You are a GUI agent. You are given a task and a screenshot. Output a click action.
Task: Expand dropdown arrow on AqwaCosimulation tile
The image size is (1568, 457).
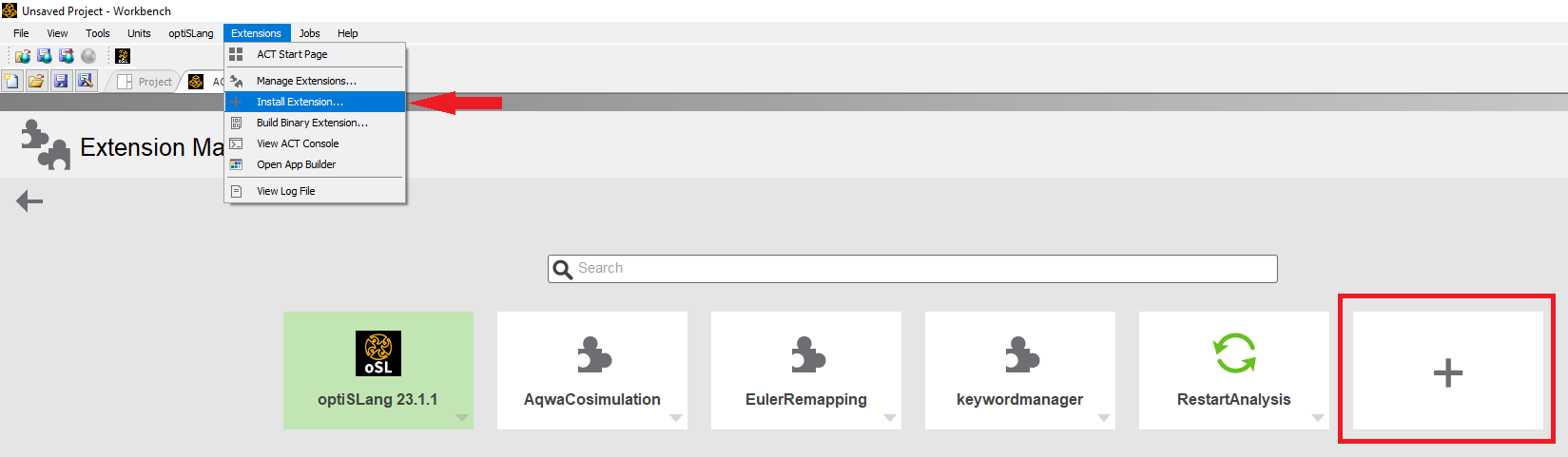click(676, 418)
